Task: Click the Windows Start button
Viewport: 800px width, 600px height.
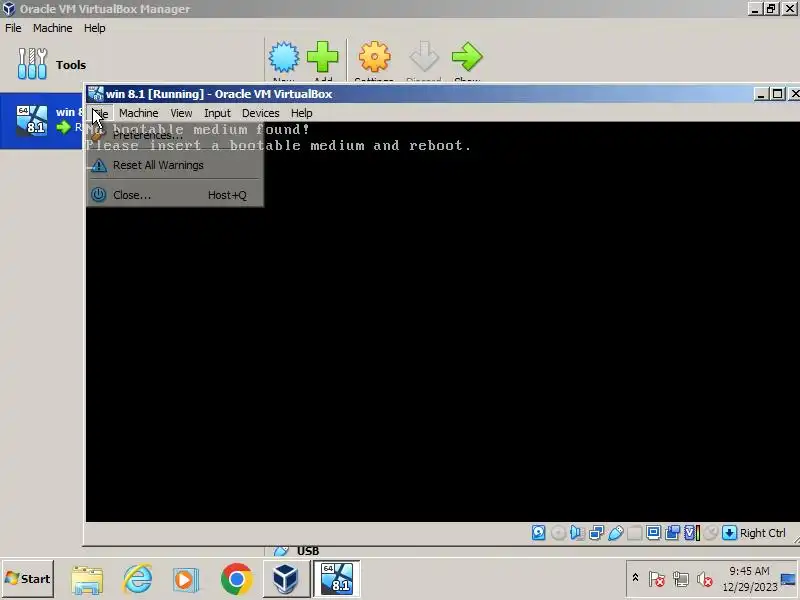Action: tap(28, 579)
